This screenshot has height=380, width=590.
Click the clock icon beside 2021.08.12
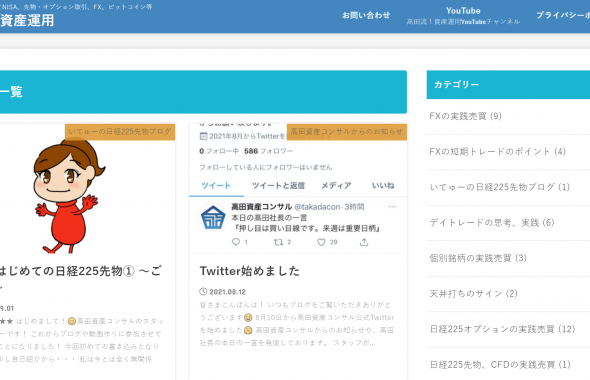[x=203, y=292]
